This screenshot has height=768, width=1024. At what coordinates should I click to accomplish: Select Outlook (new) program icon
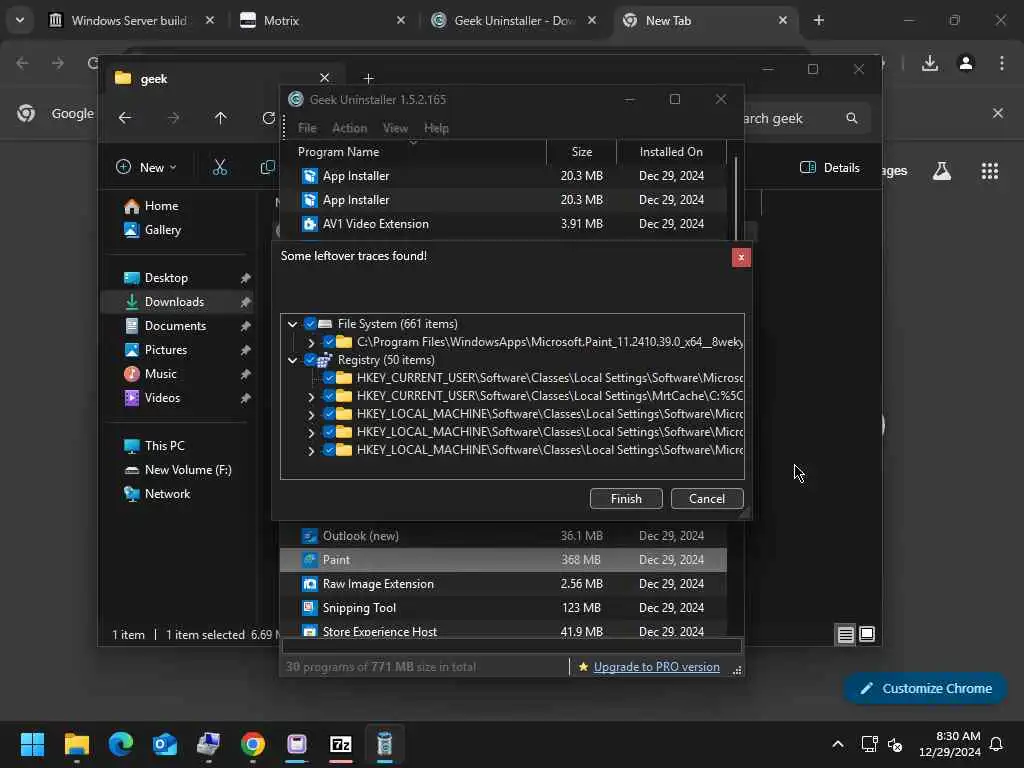coord(310,536)
